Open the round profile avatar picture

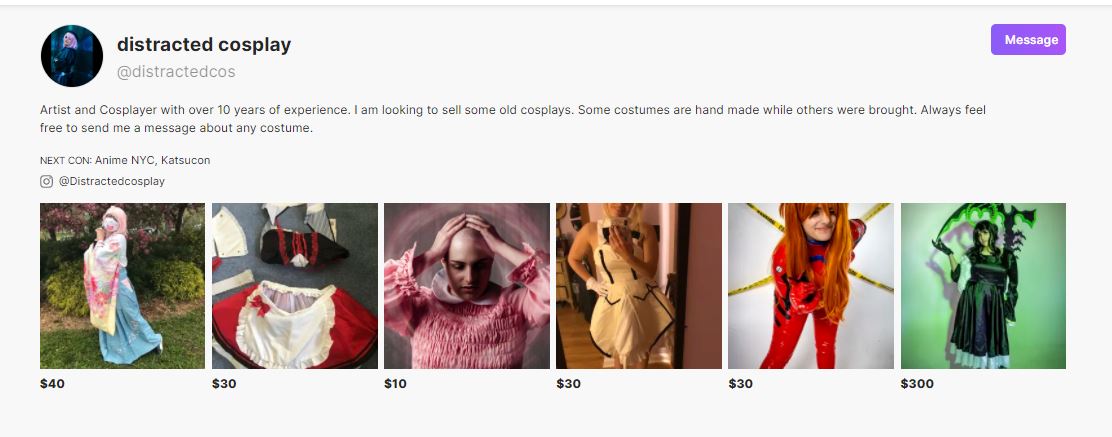[x=72, y=55]
